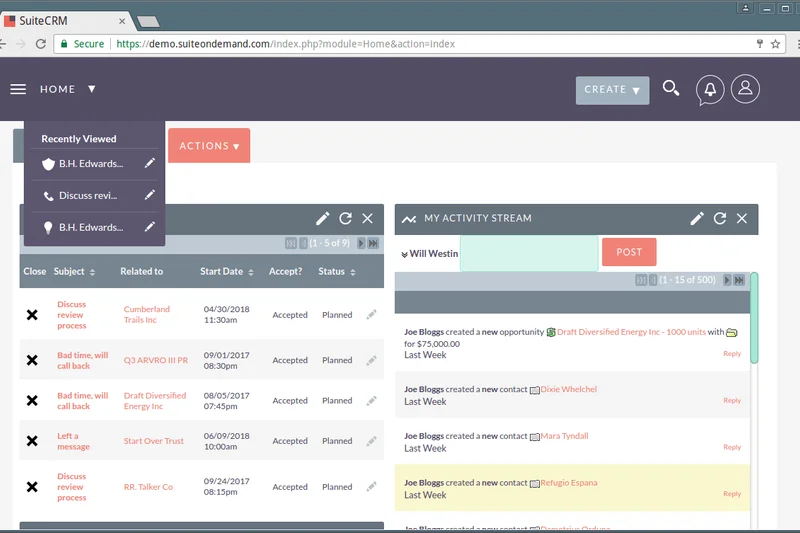Open the hamburger navigation menu
800x533 pixels.
pos(18,89)
